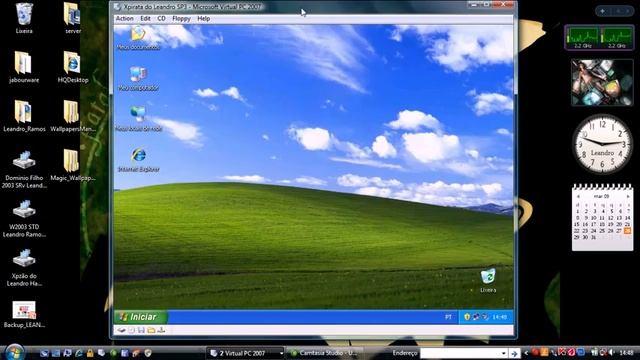
Task: Click the volume speaker icon in system tray
Action: click(x=611, y=352)
